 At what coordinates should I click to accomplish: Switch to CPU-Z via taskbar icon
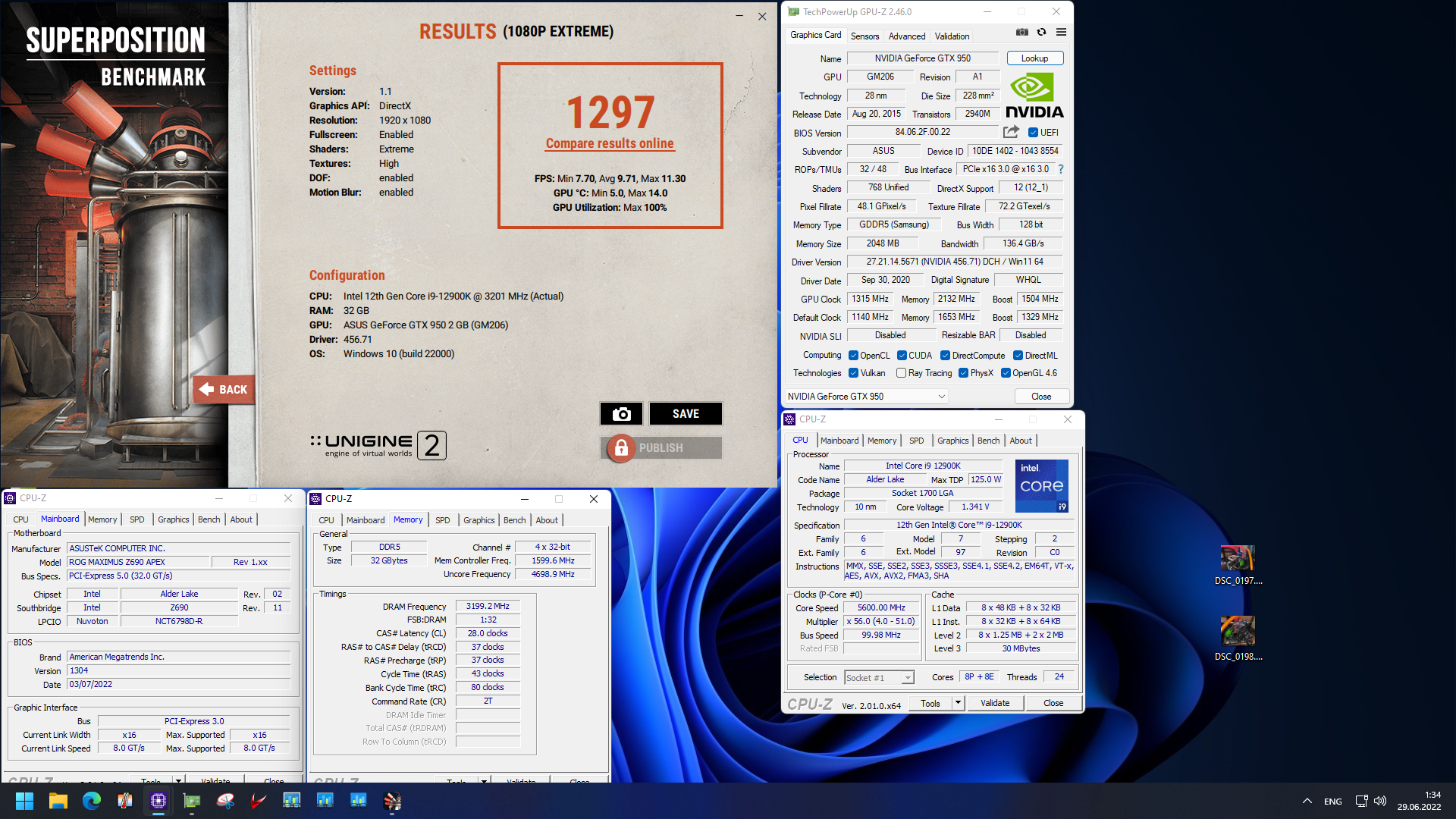pos(158,801)
